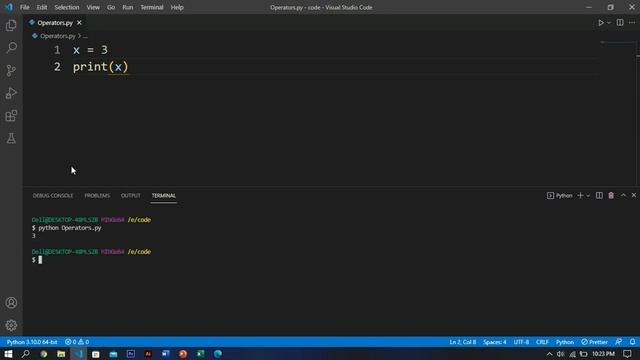
Task: Open Windows taskbar search
Action: pos(25,354)
